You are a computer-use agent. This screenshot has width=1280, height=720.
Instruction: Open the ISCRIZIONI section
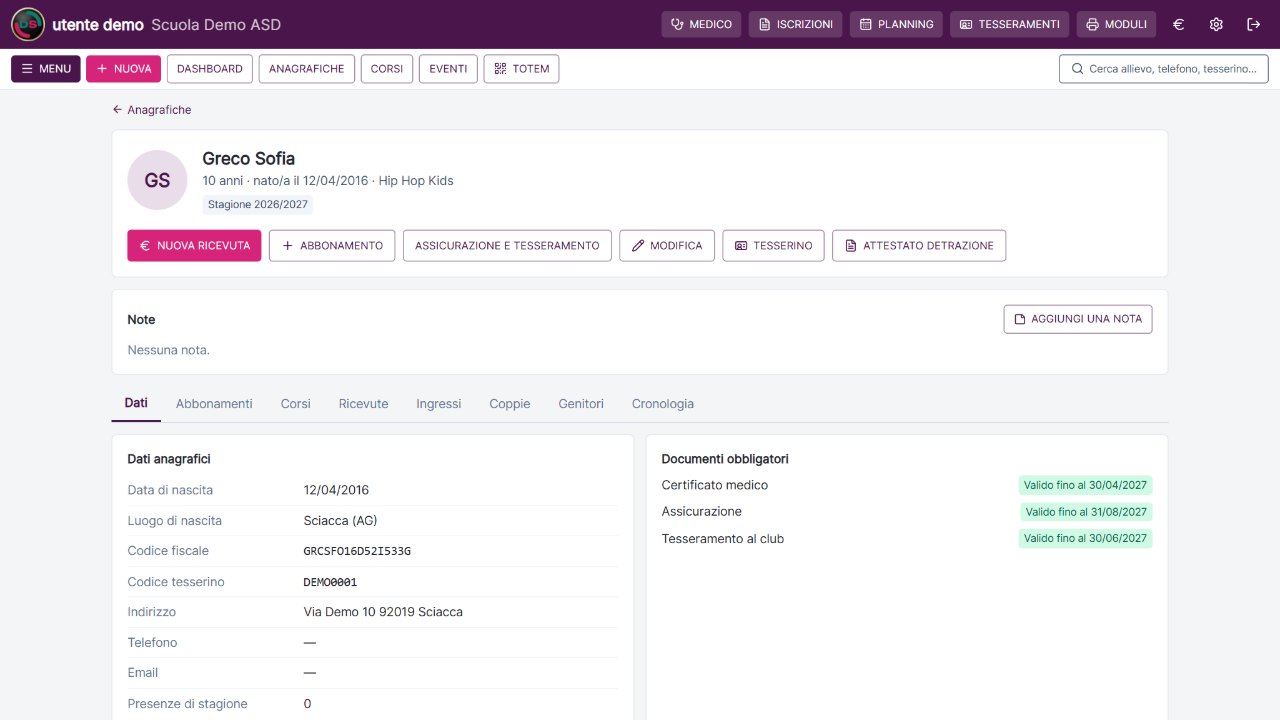(x=795, y=24)
